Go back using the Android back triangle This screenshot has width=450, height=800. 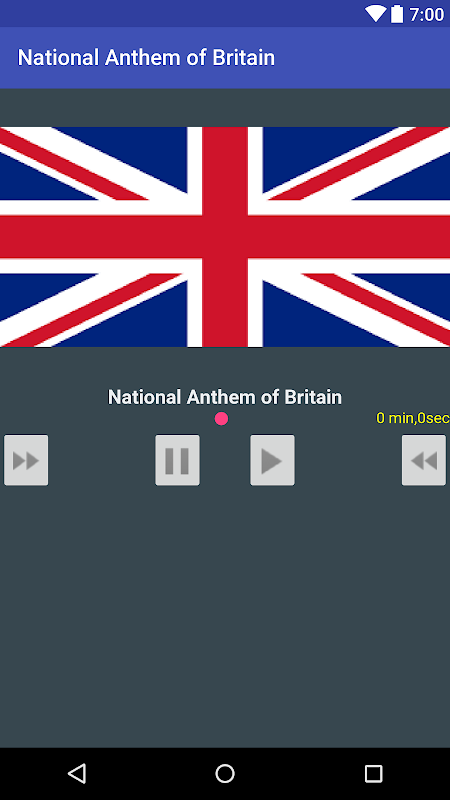77,773
